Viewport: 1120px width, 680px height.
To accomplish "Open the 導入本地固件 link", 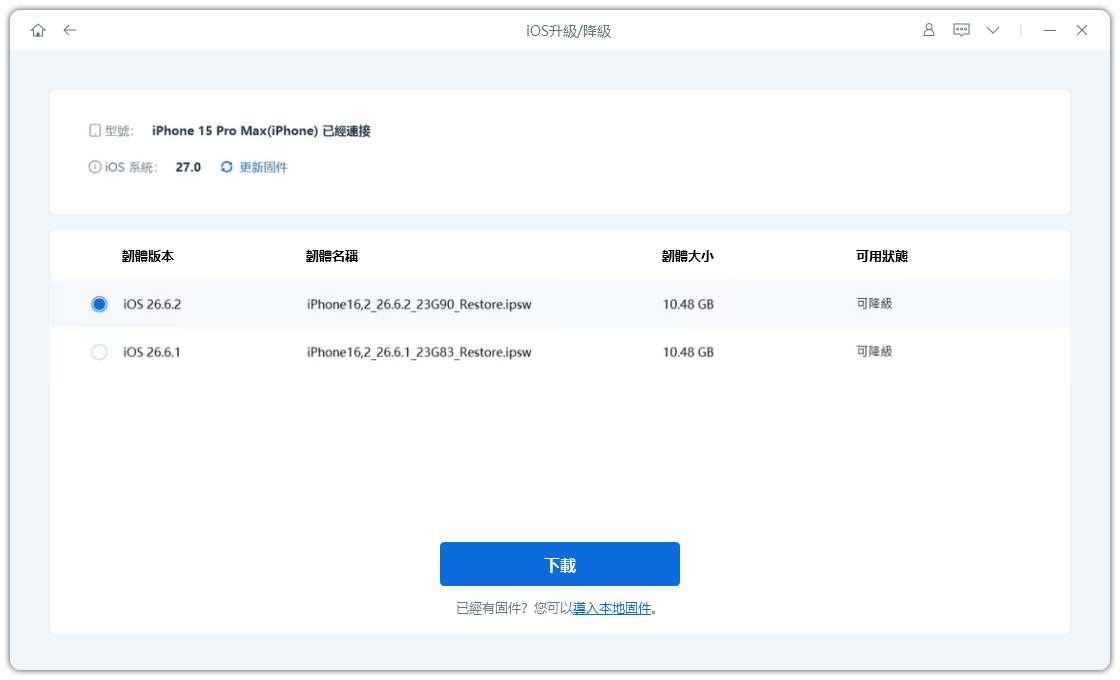I will click(612, 609).
